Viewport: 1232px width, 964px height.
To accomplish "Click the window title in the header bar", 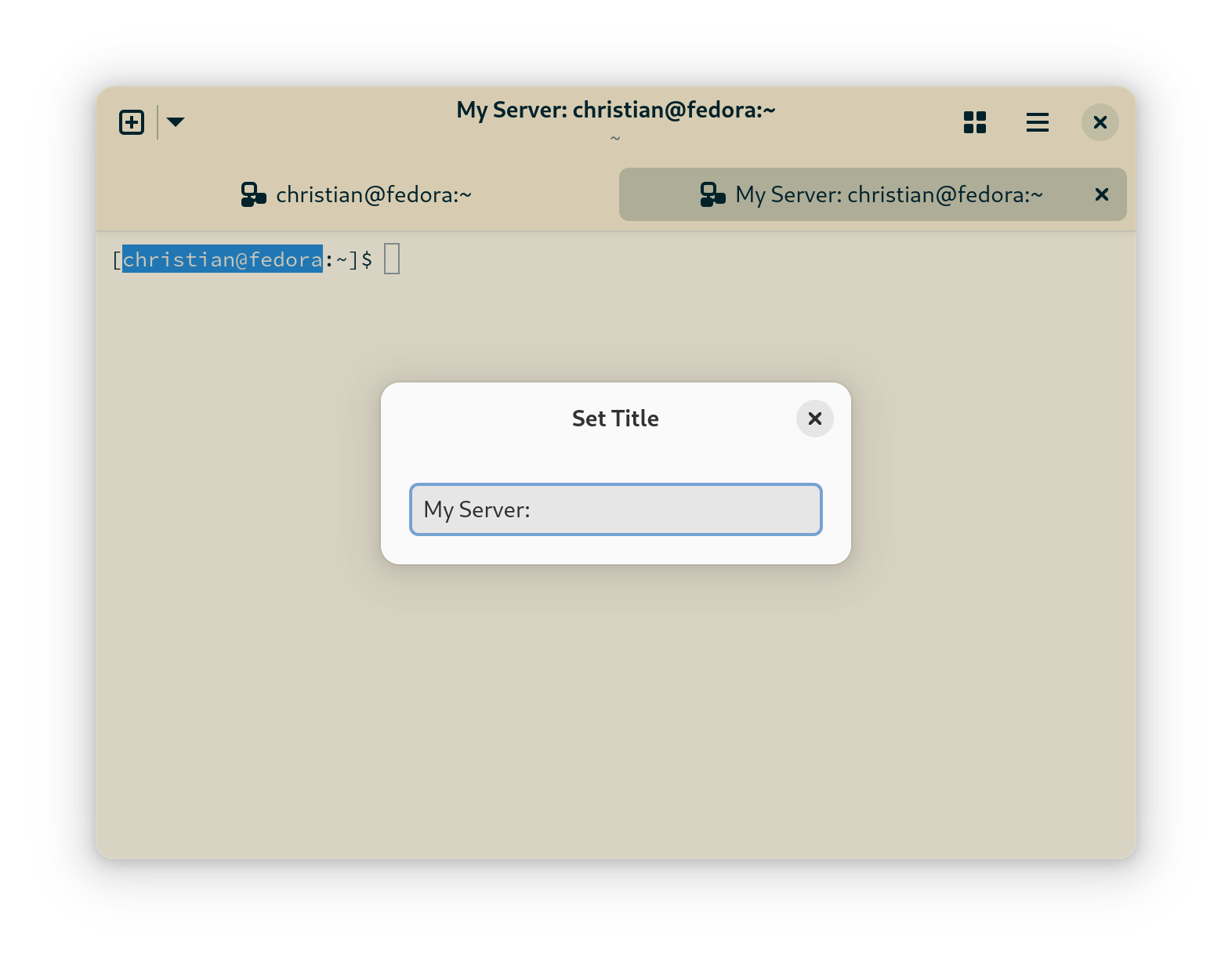I will click(615, 111).
